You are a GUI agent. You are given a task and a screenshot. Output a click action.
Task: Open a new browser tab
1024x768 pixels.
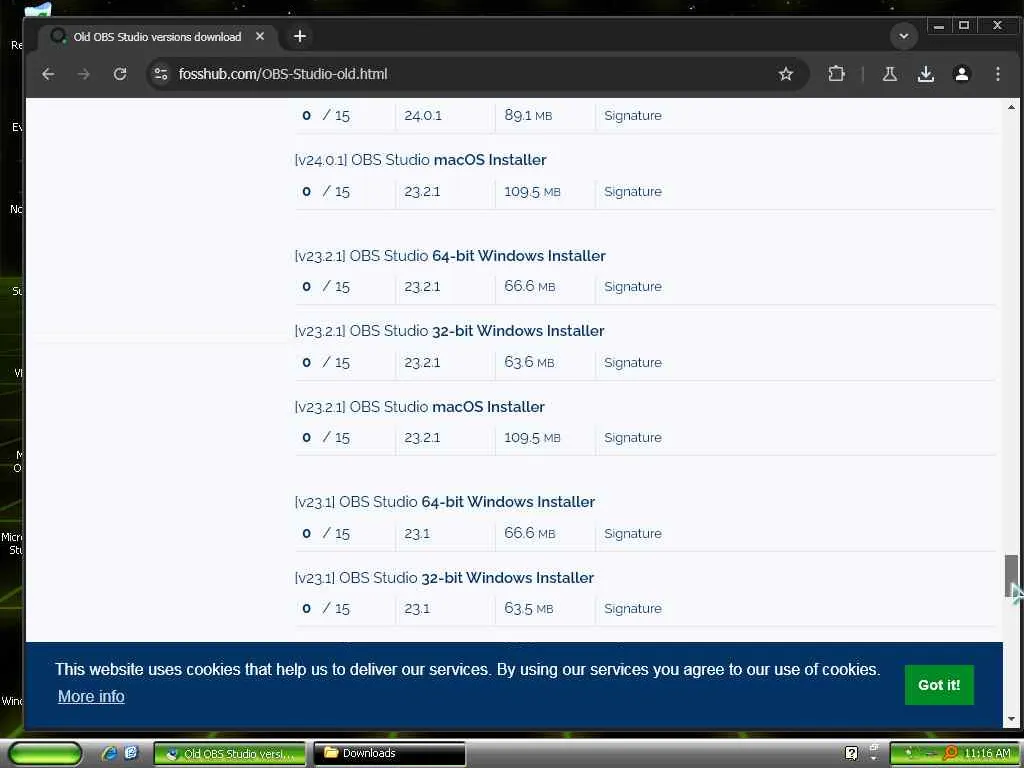[x=300, y=37]
